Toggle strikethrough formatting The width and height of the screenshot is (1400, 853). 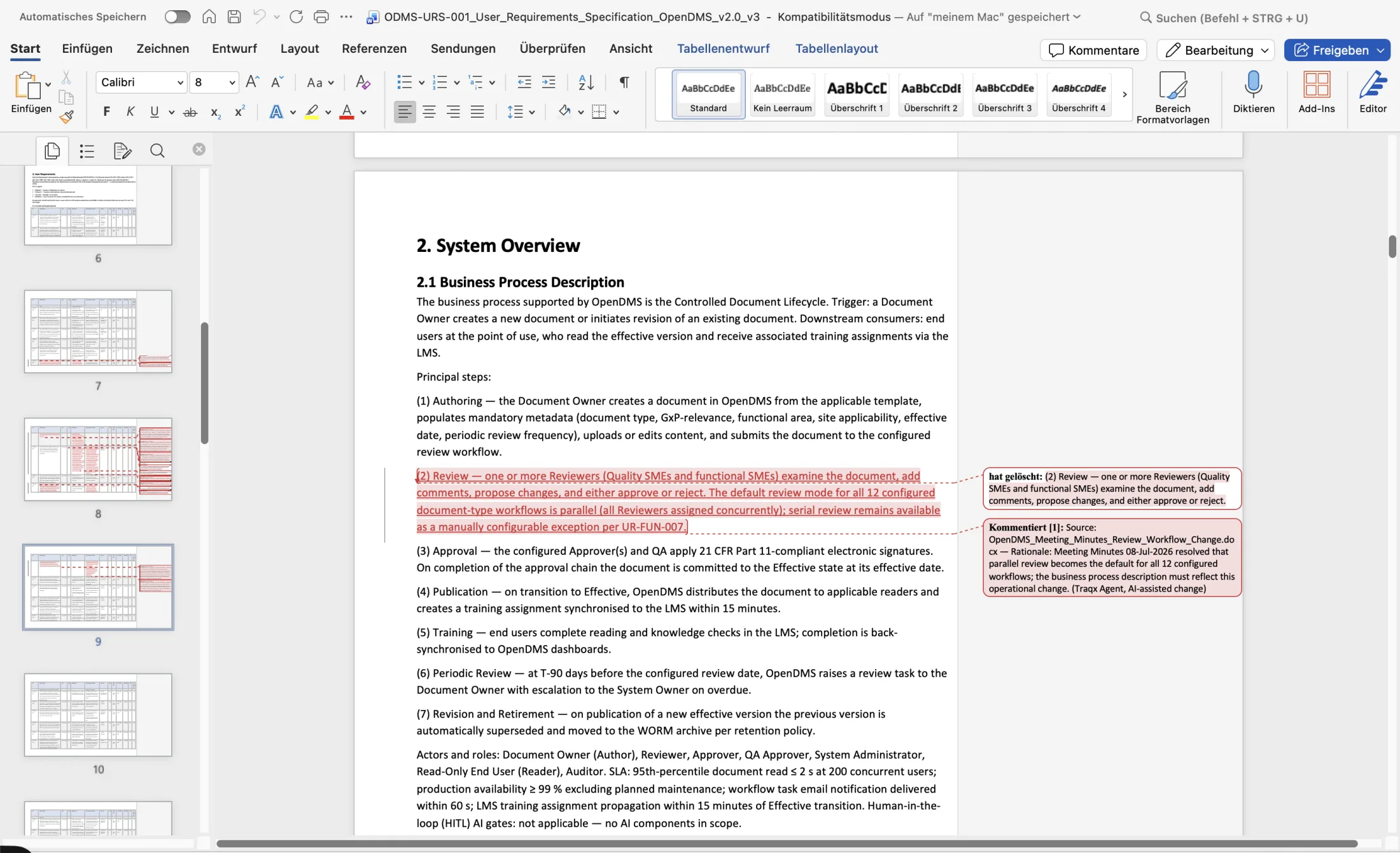[190, 113]
